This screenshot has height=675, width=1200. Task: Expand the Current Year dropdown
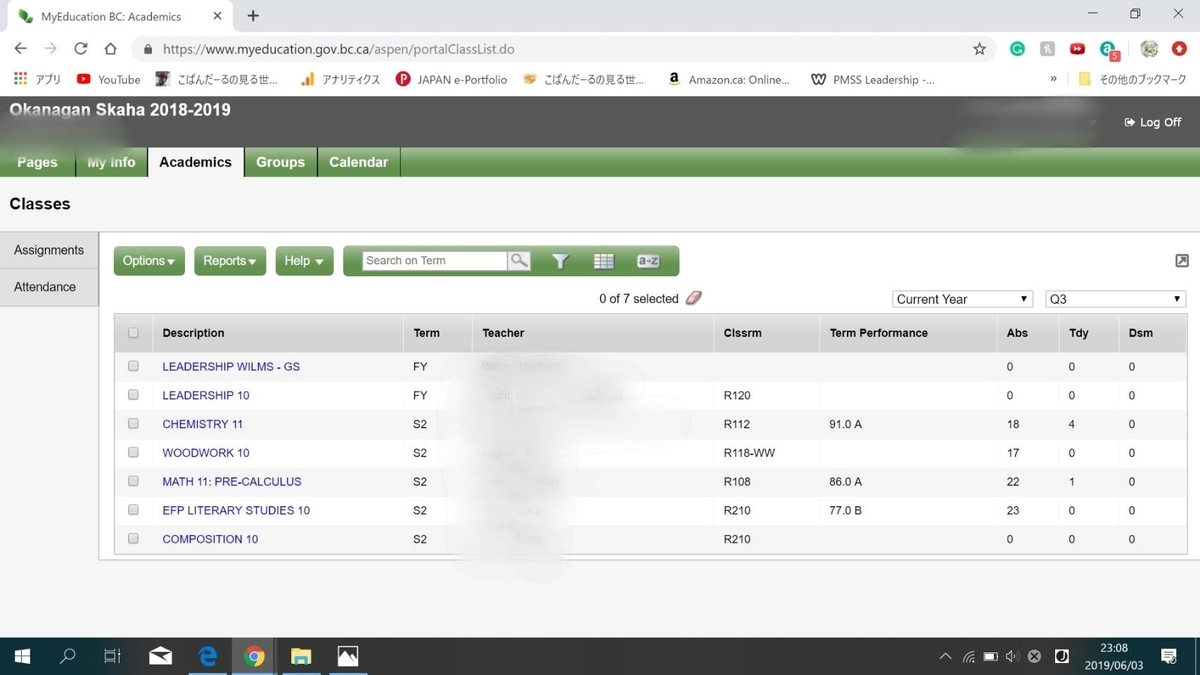(x=962, y=299)
